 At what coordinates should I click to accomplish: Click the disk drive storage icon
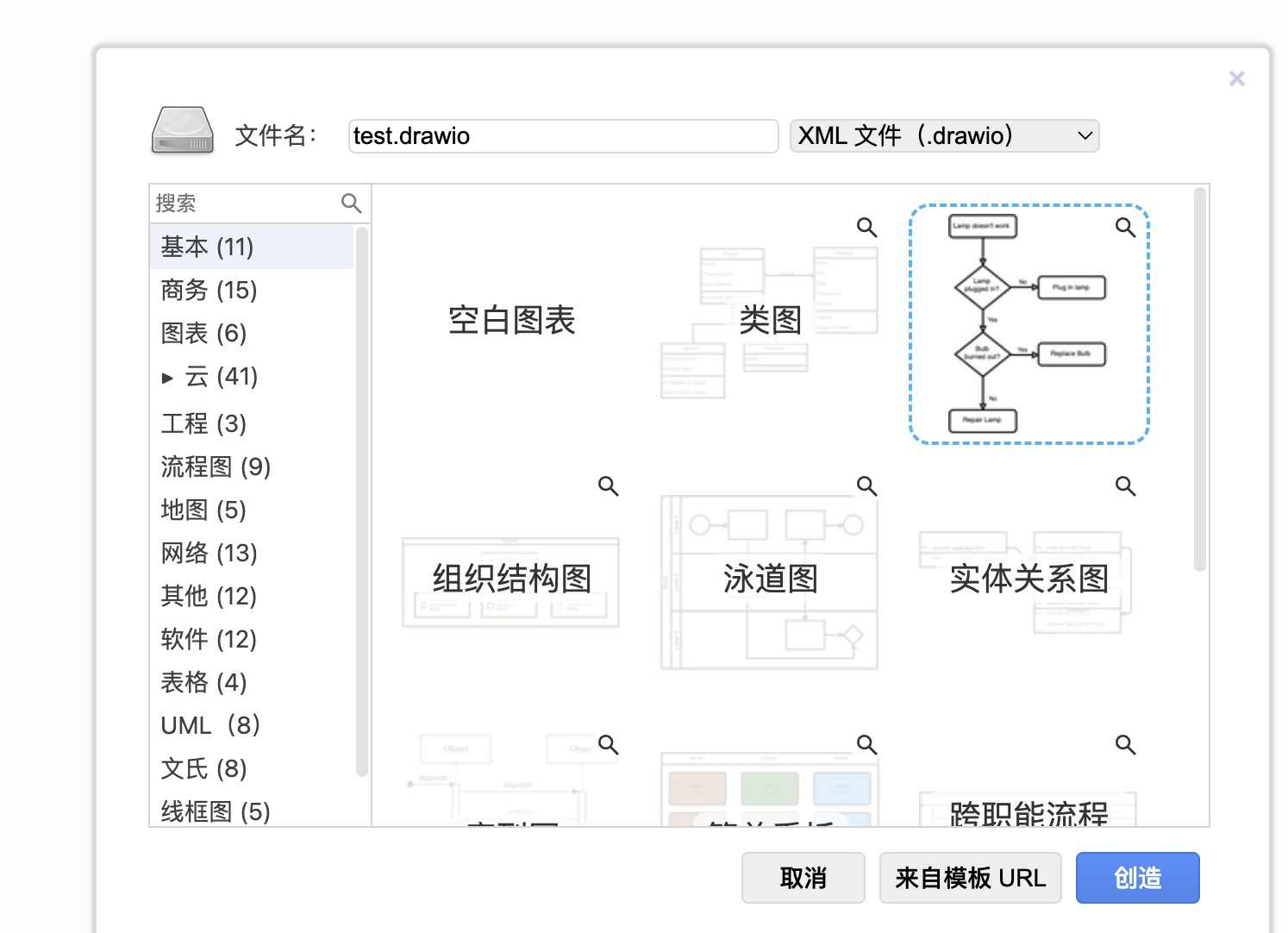click(183, 130)
